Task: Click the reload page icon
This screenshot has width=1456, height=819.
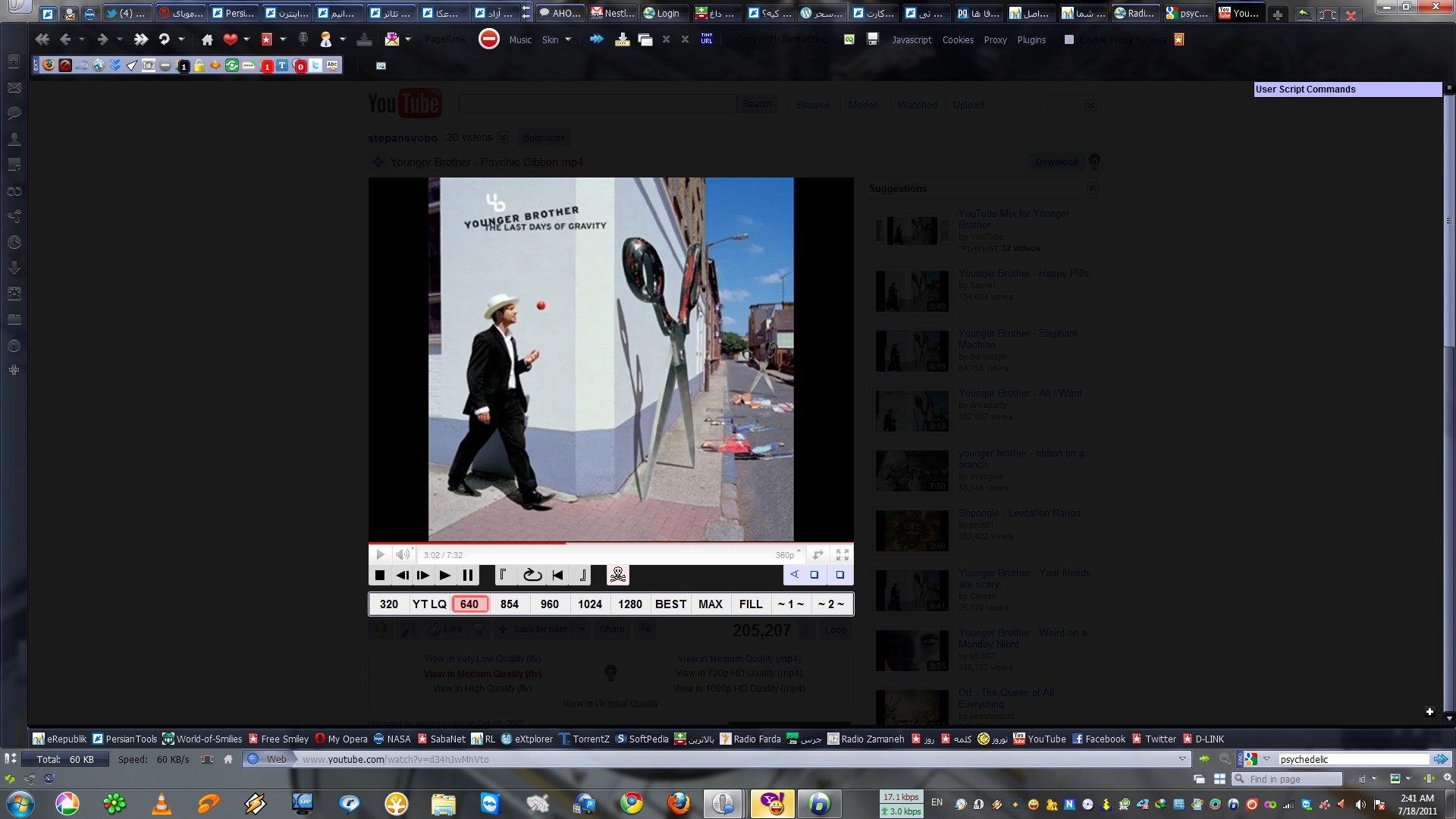Action: point(164,39)
